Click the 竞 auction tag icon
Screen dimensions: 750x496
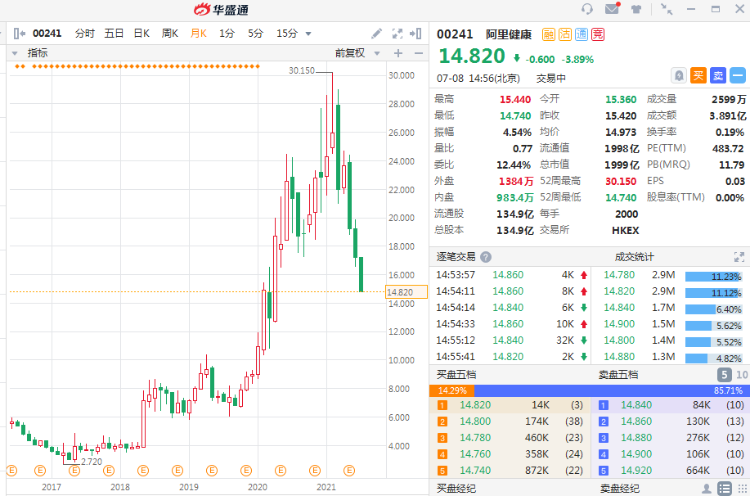point(598,34)
